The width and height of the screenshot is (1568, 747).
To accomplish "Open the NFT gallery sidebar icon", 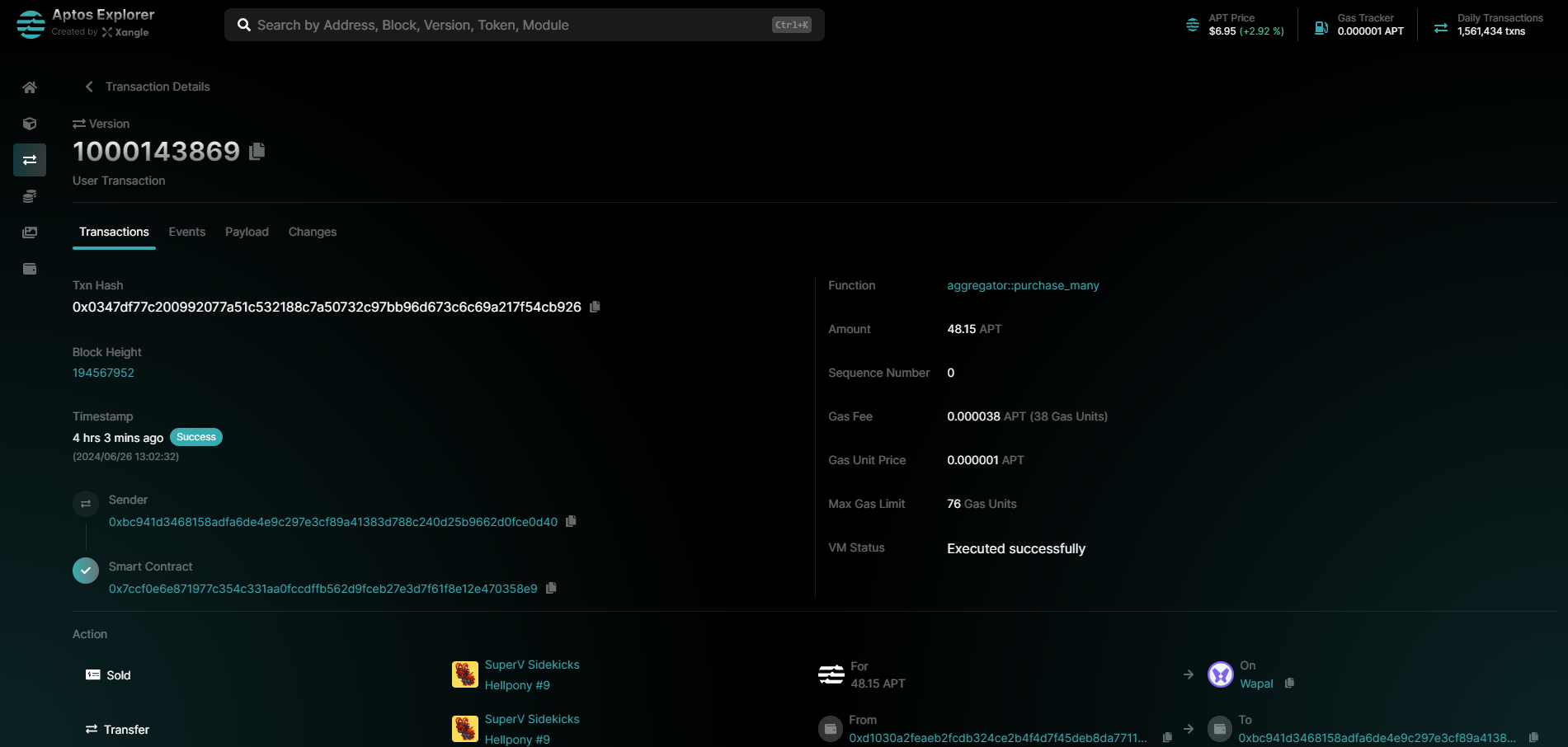I will 30,233.
